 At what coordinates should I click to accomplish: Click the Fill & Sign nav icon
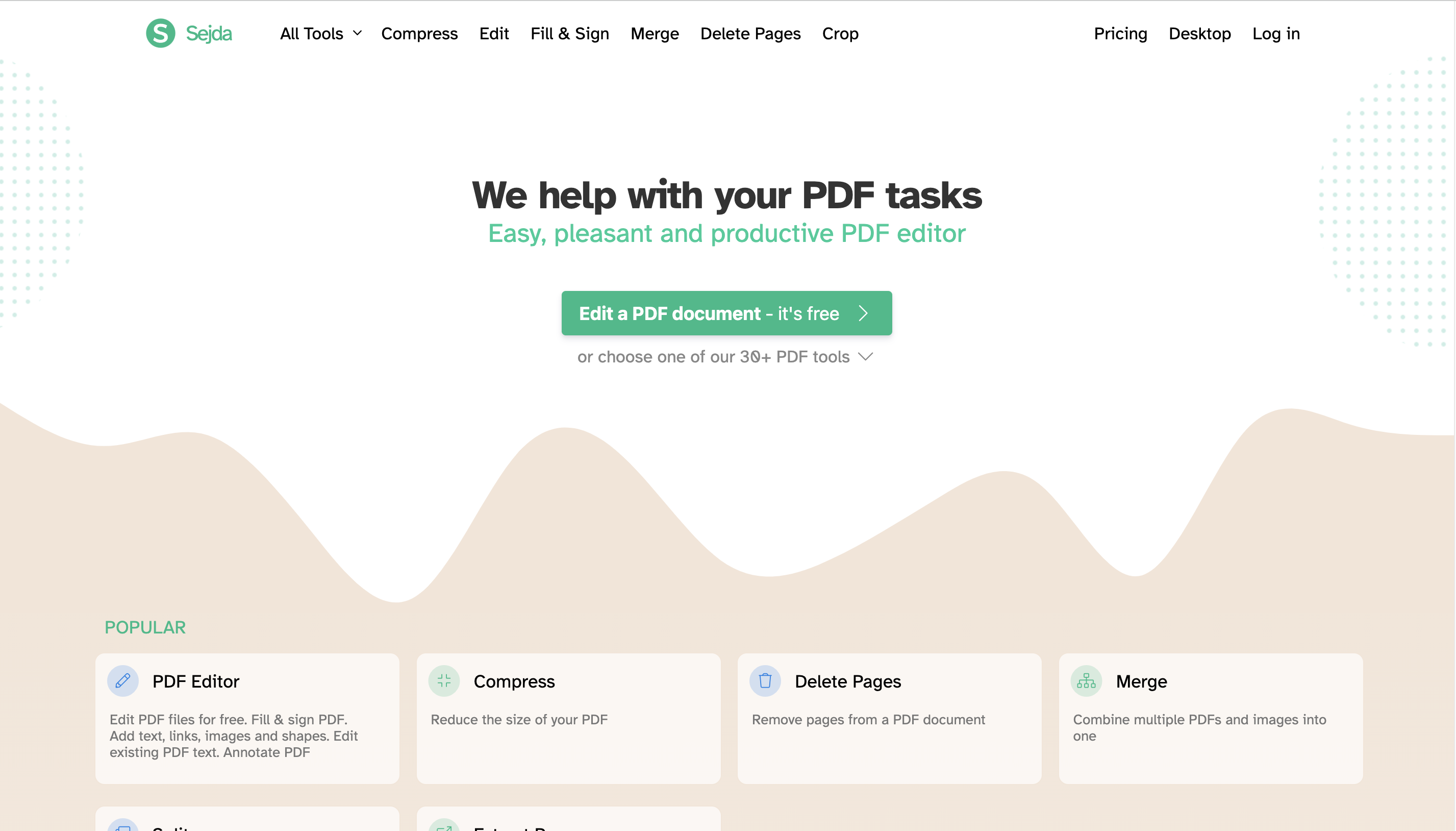tap(569, 33)
